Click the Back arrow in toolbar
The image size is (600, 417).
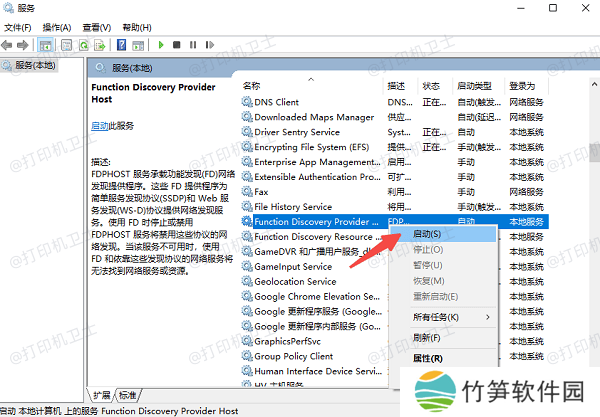[10, 45]
